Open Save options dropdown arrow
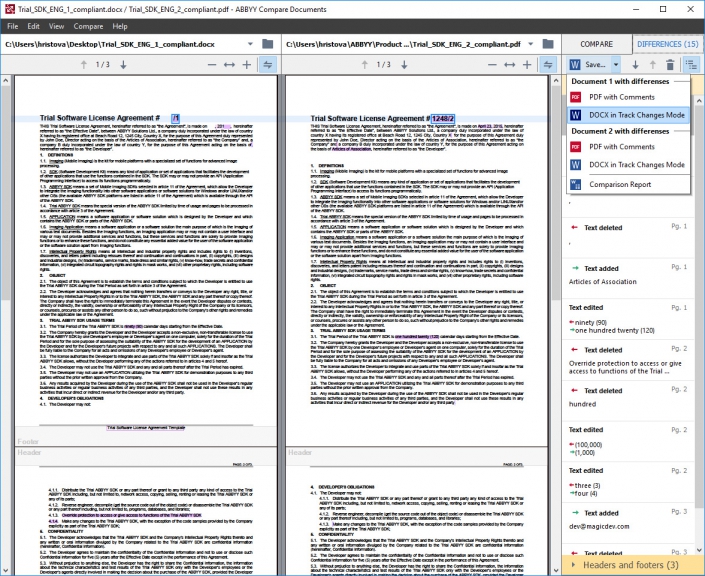 pos(616,65)
